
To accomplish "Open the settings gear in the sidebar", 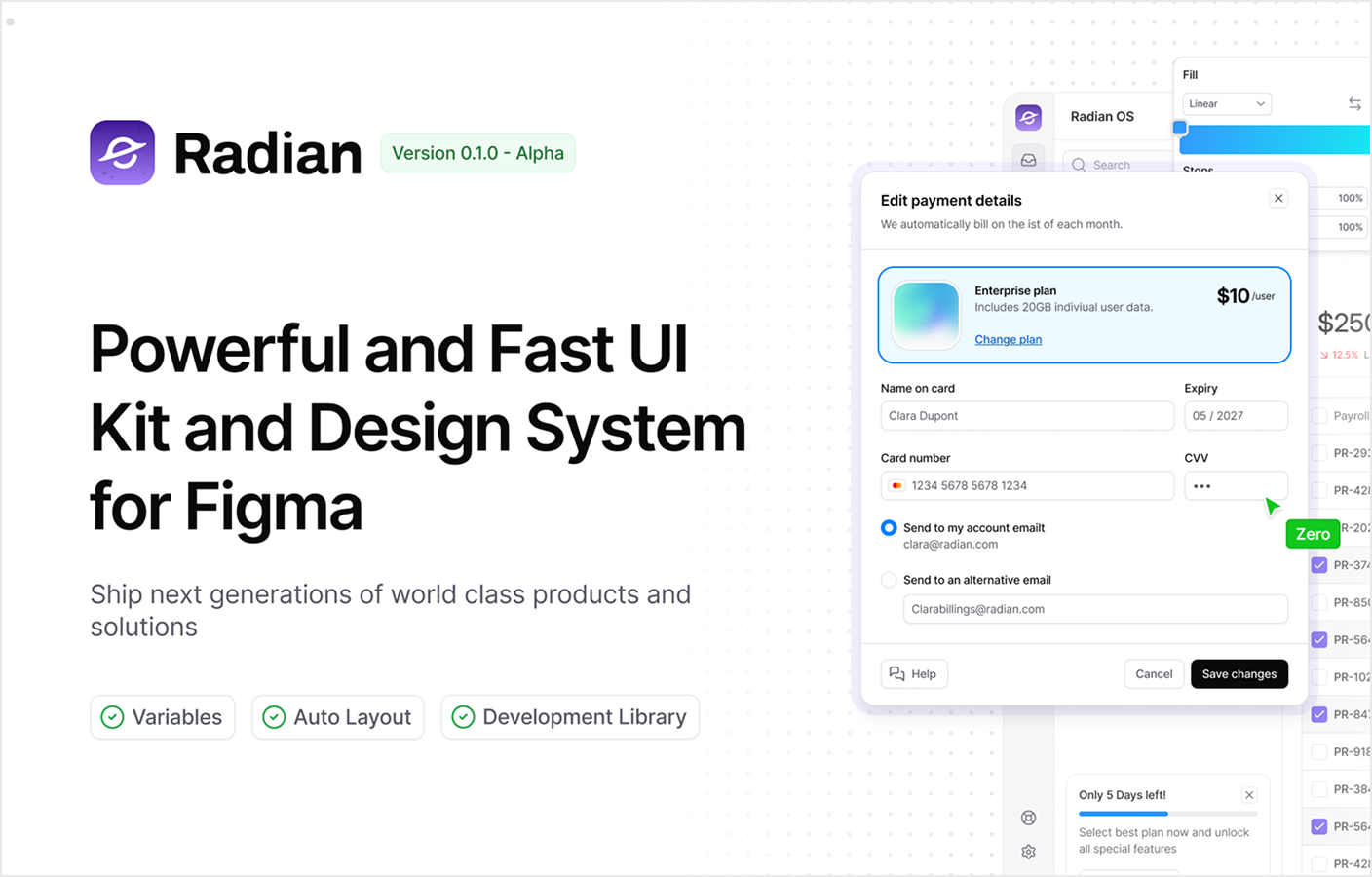I will pyautogui.click(x=1028, y=852).
